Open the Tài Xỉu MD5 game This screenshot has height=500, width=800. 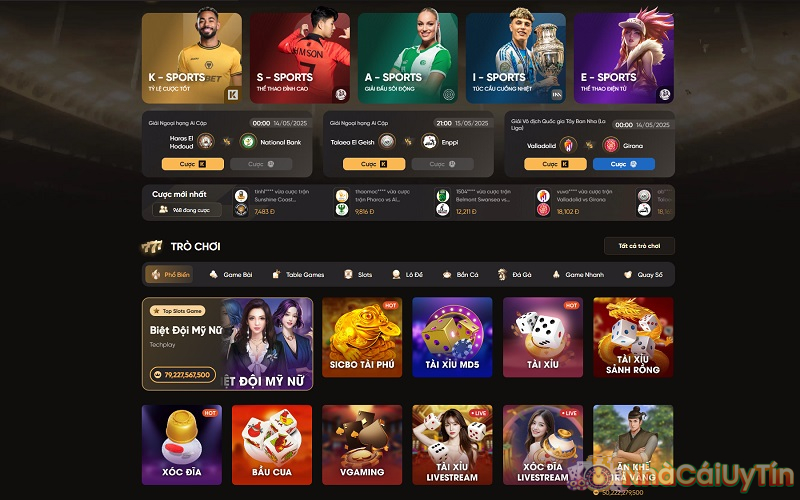[453, 337]
